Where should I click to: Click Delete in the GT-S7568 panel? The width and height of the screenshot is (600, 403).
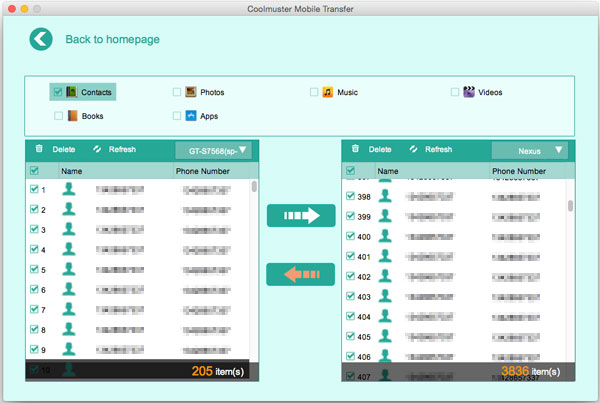(64, 149)
